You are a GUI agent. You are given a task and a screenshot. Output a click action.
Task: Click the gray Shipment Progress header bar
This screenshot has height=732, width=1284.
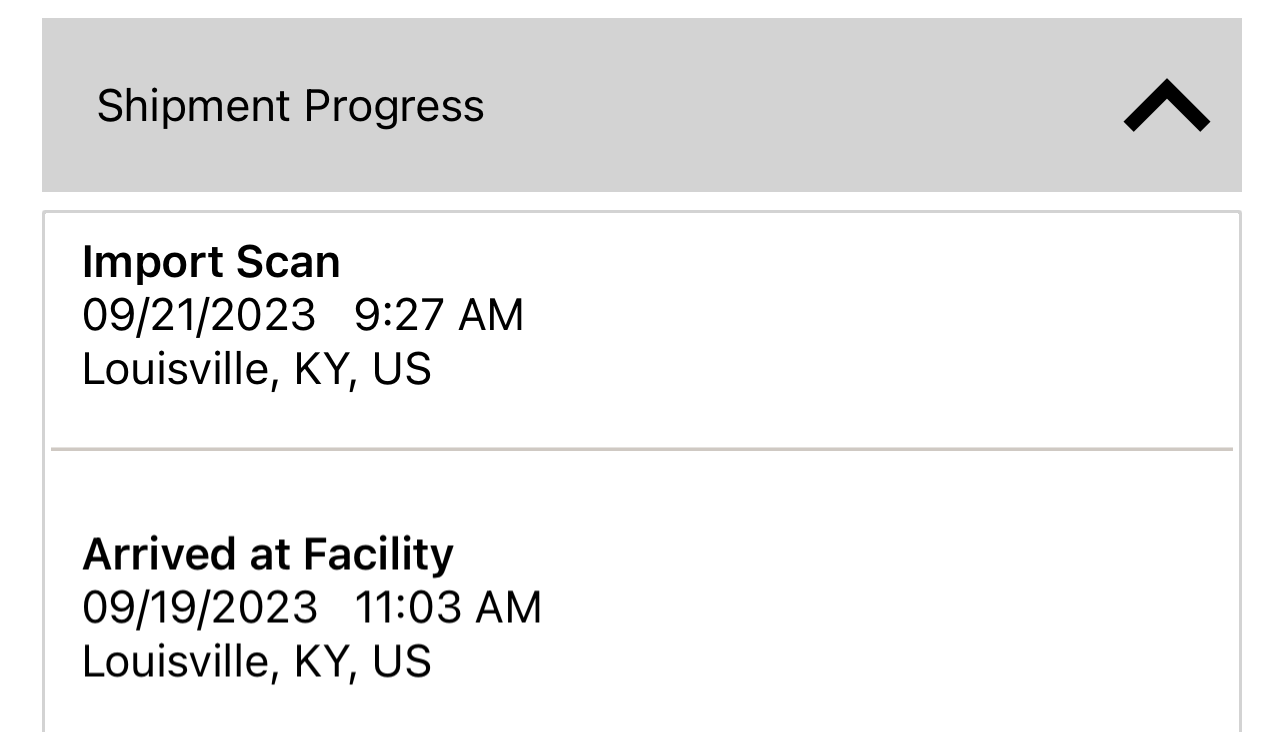(642, 105)
